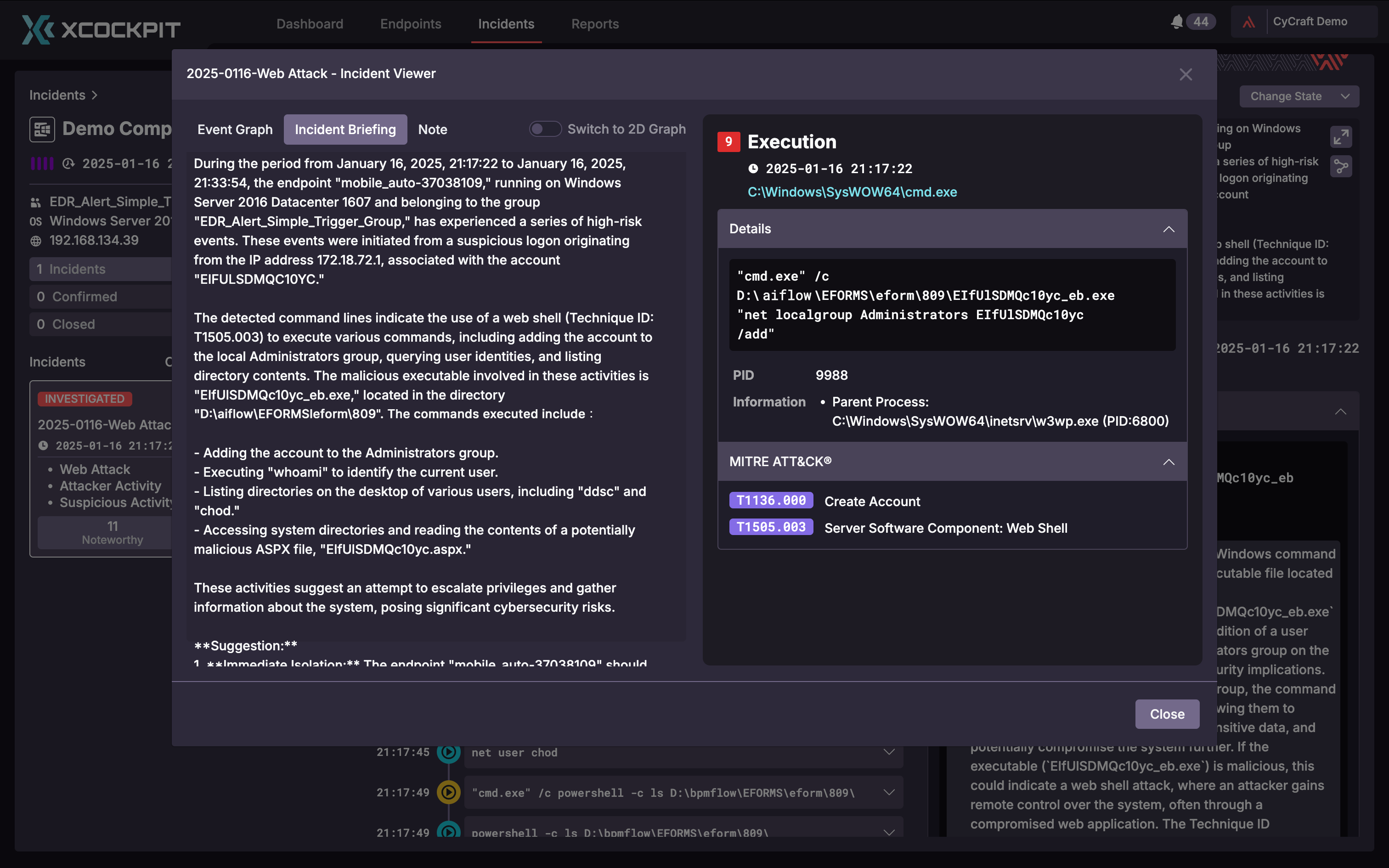Expand the summary using the fullscreen arrows icon
This screenshot has width=1389, height=868.
pyautogui.click(x=1341, y=136)
